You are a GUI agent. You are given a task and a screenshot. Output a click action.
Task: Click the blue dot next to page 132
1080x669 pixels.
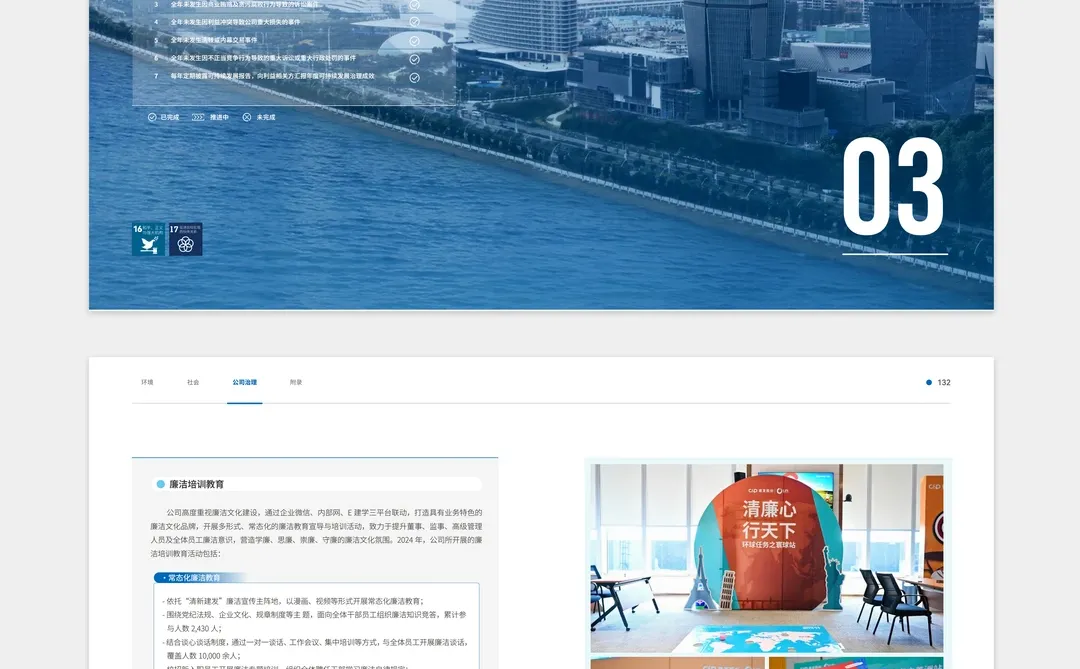(931, 382)
